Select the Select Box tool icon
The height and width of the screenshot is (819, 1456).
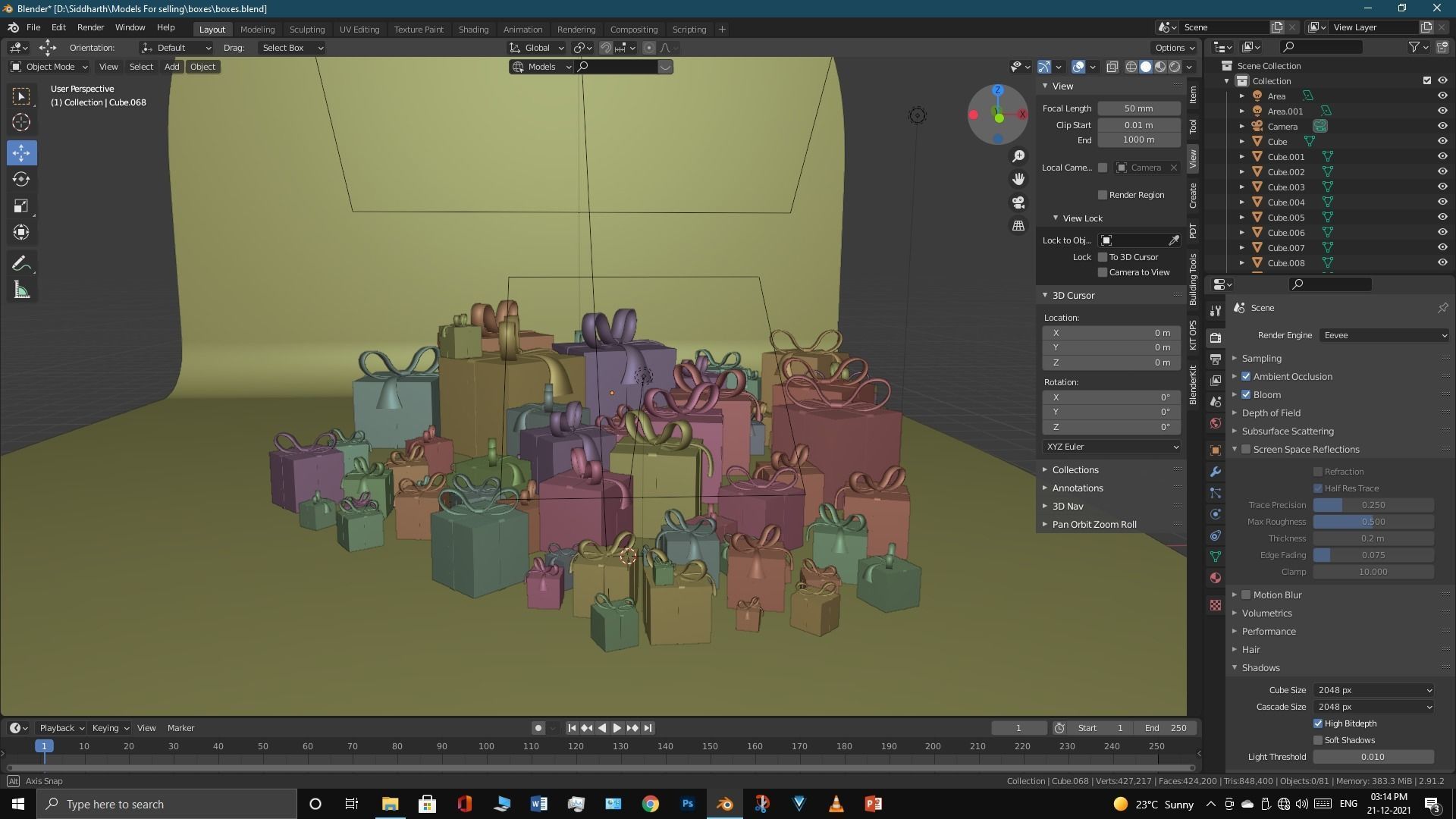point(21,96)
